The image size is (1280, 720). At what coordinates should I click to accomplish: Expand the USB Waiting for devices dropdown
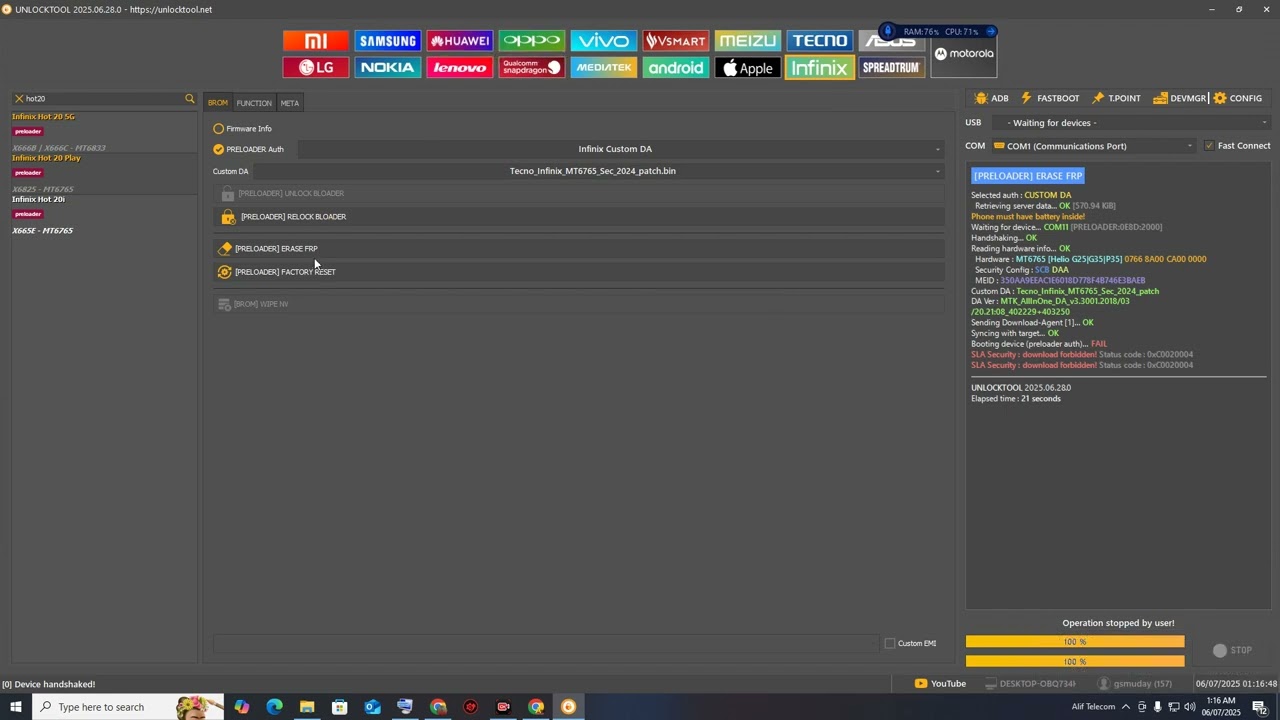[1132, 123]
